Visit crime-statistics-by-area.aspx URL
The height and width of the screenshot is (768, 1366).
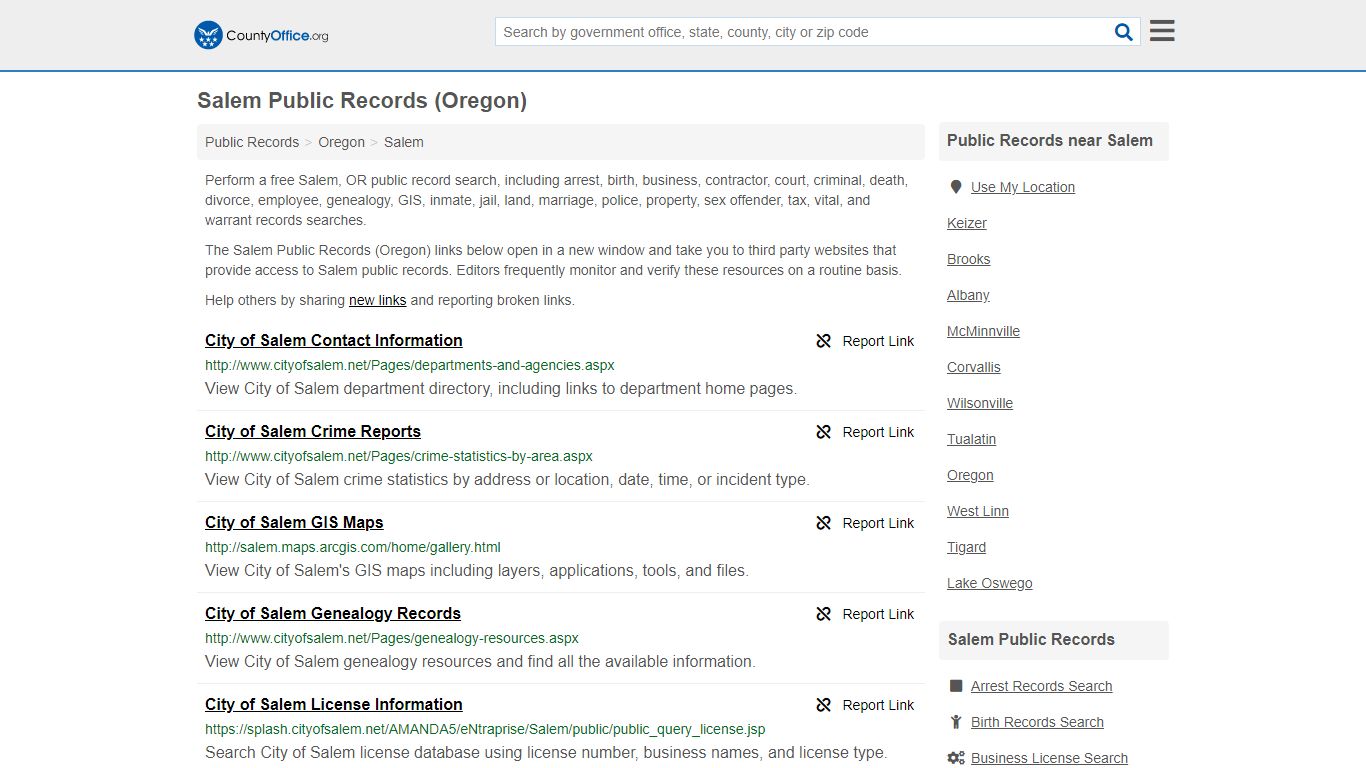399,456
